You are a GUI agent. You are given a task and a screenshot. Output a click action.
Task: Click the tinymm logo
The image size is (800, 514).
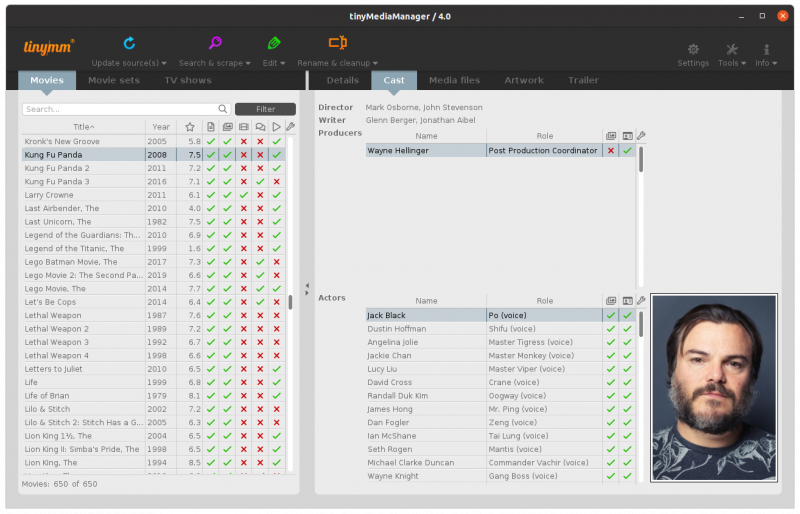[49, 46]
